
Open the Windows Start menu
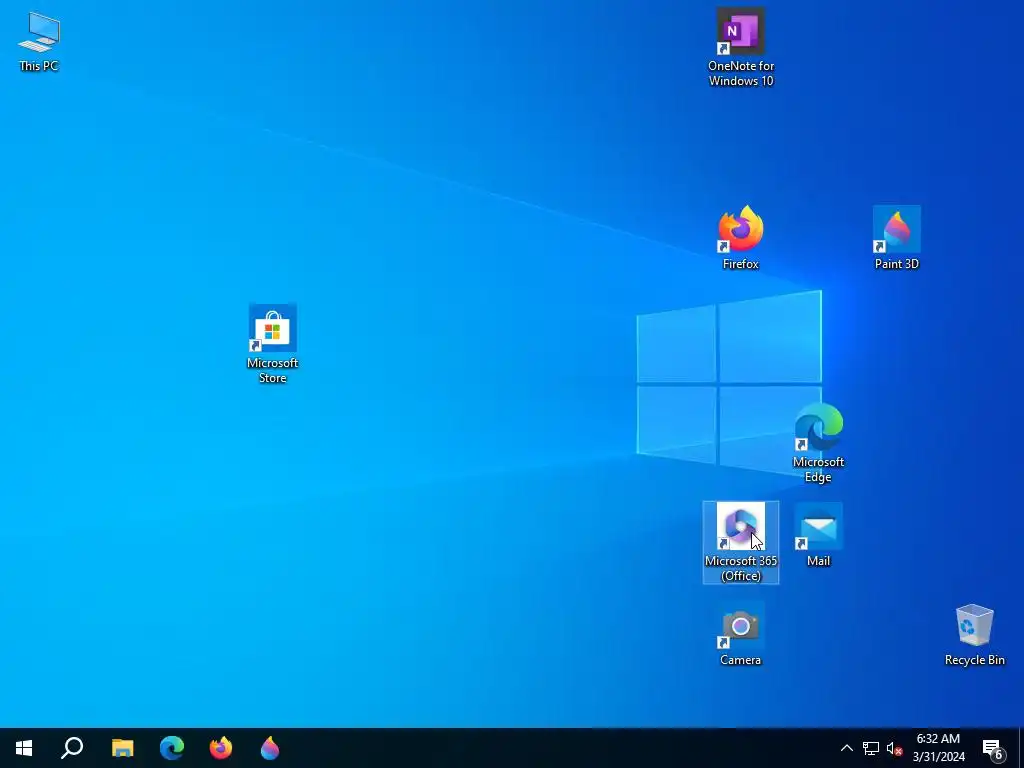coord(24,748)
